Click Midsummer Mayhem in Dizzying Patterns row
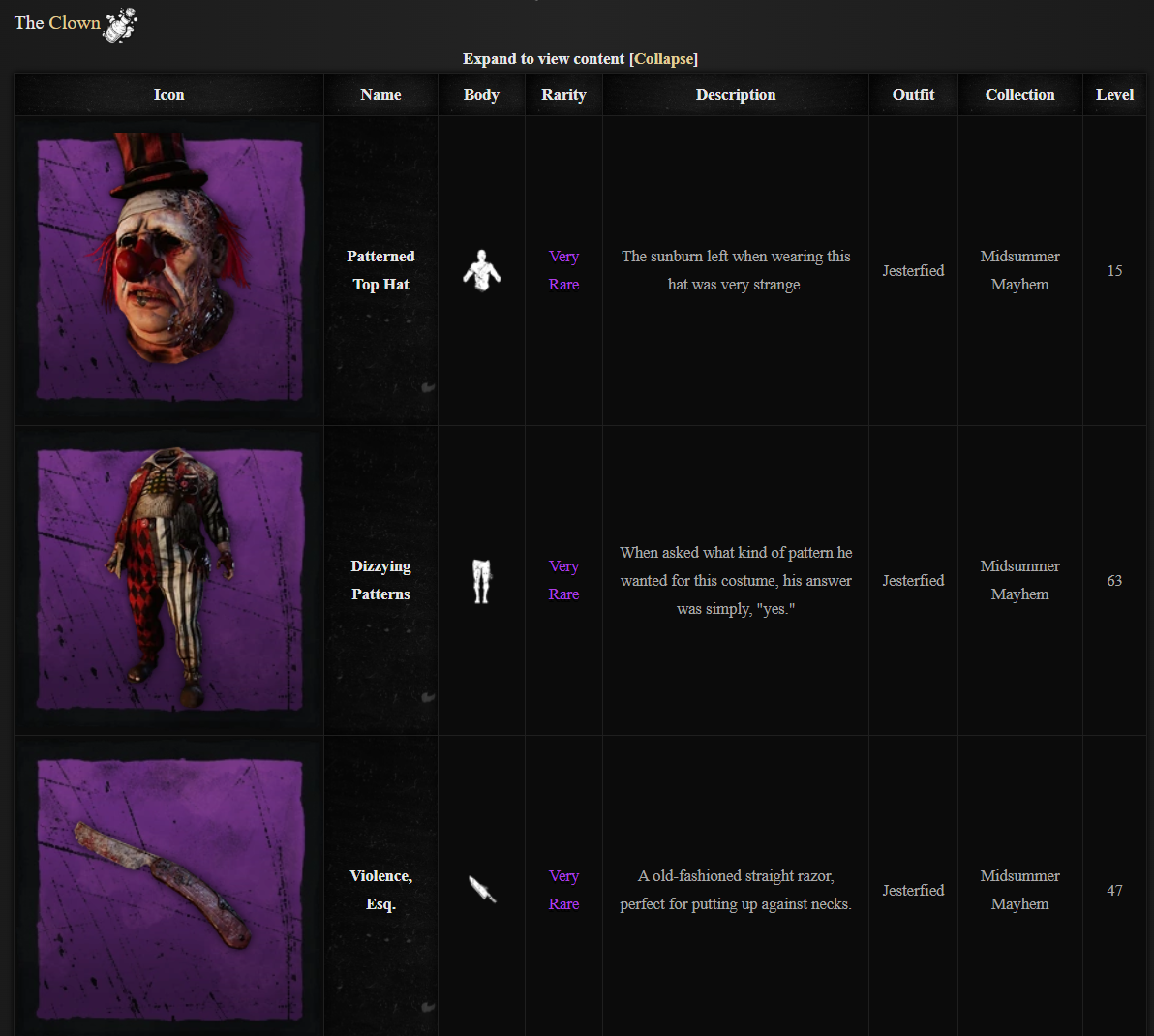This screenshot has height=1036, width=1154. (x=1020, y=580)
